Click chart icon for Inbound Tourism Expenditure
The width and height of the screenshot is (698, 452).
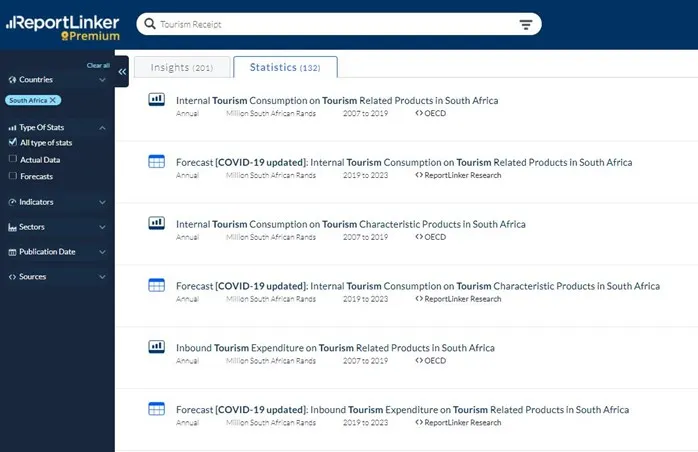[156, 347]
